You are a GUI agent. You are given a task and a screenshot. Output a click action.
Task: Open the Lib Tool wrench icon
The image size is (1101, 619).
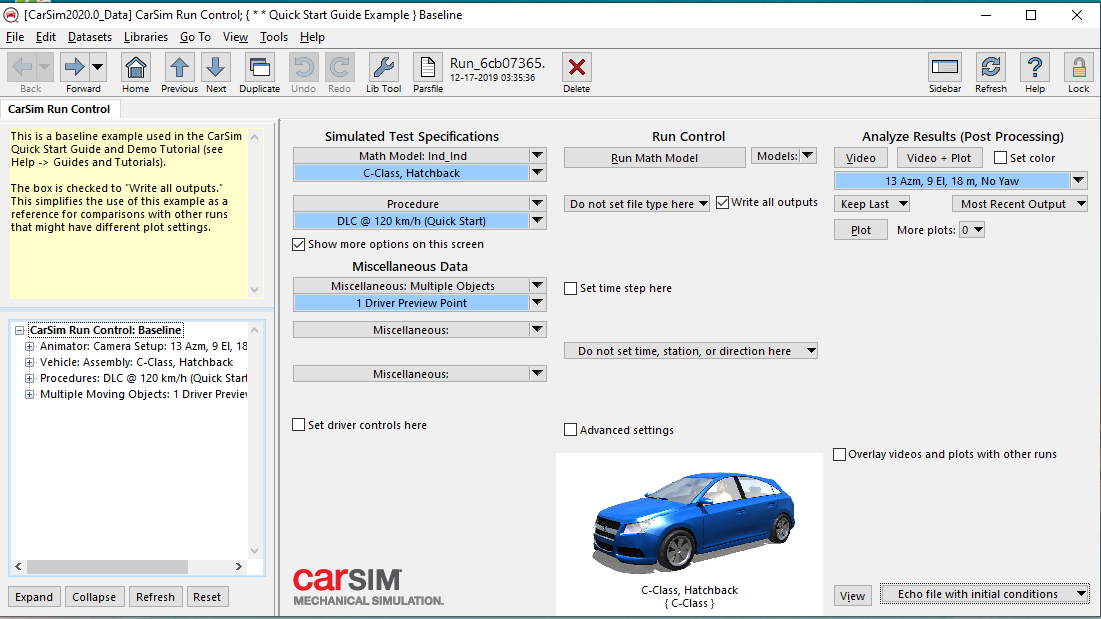(x=383, y=68)
